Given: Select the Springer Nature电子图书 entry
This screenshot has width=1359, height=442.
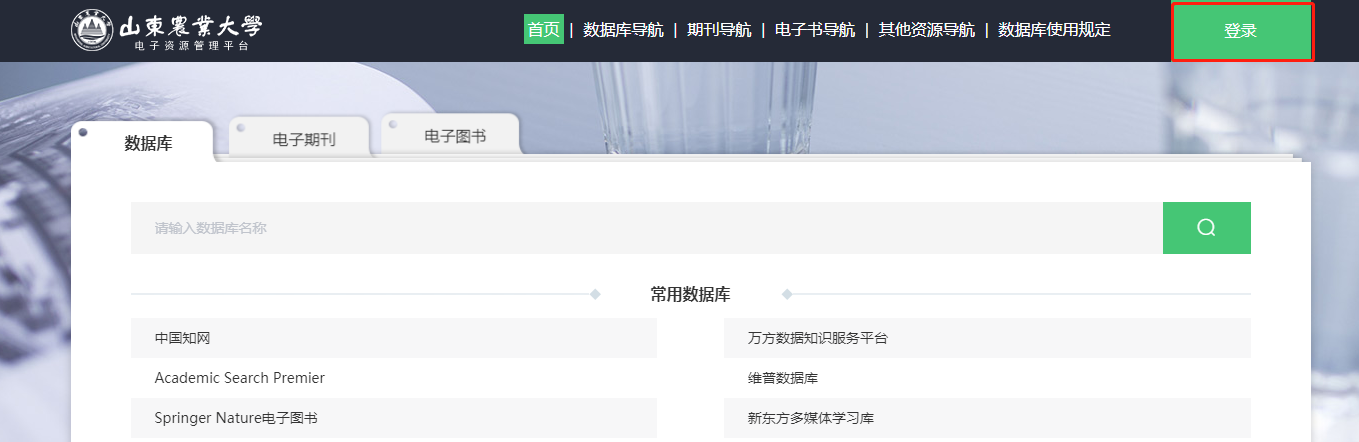Looking at the screenshot, I should point(236,418).
